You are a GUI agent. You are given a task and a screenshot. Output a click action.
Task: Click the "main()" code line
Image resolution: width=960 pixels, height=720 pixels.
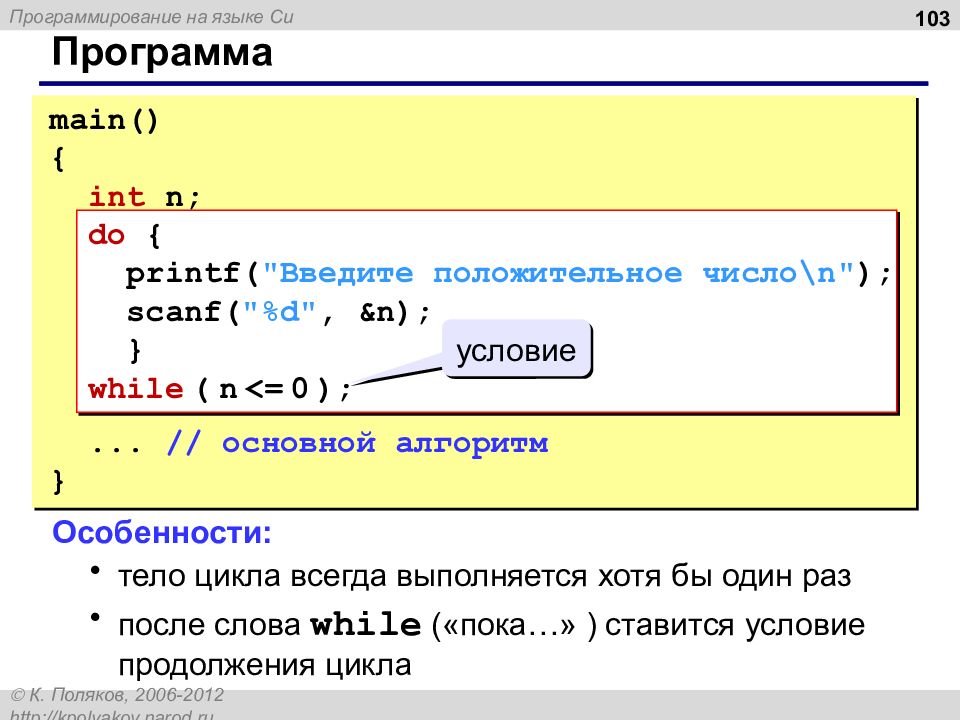[103, 120]
